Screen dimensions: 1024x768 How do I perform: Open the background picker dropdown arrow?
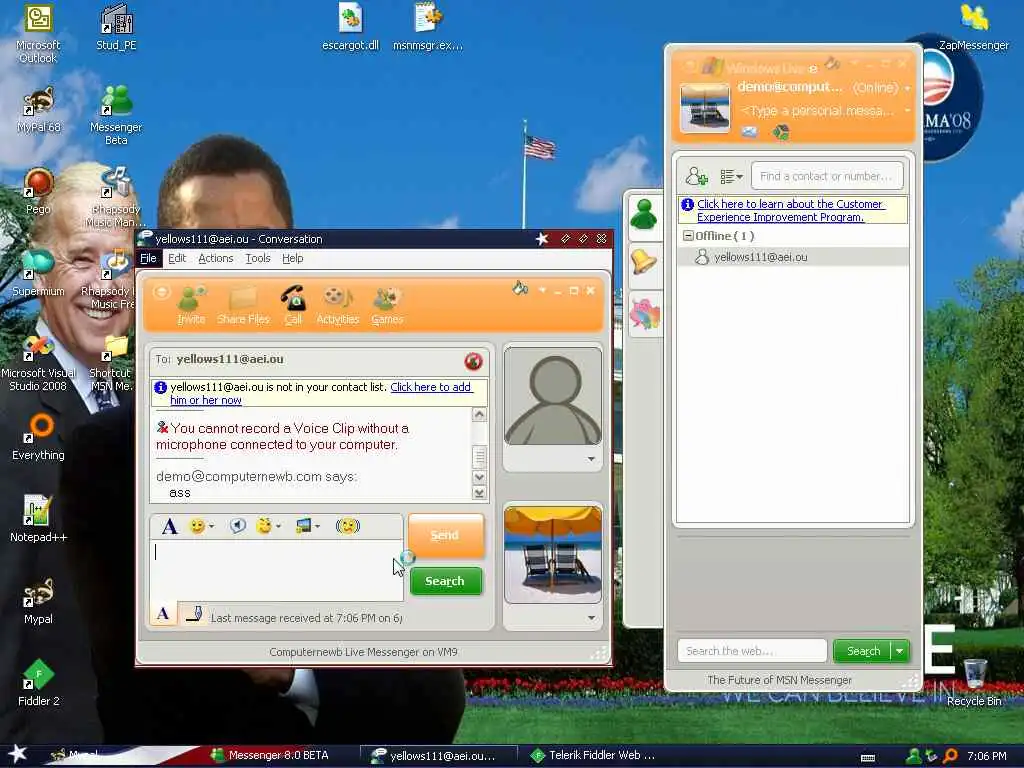318,526
